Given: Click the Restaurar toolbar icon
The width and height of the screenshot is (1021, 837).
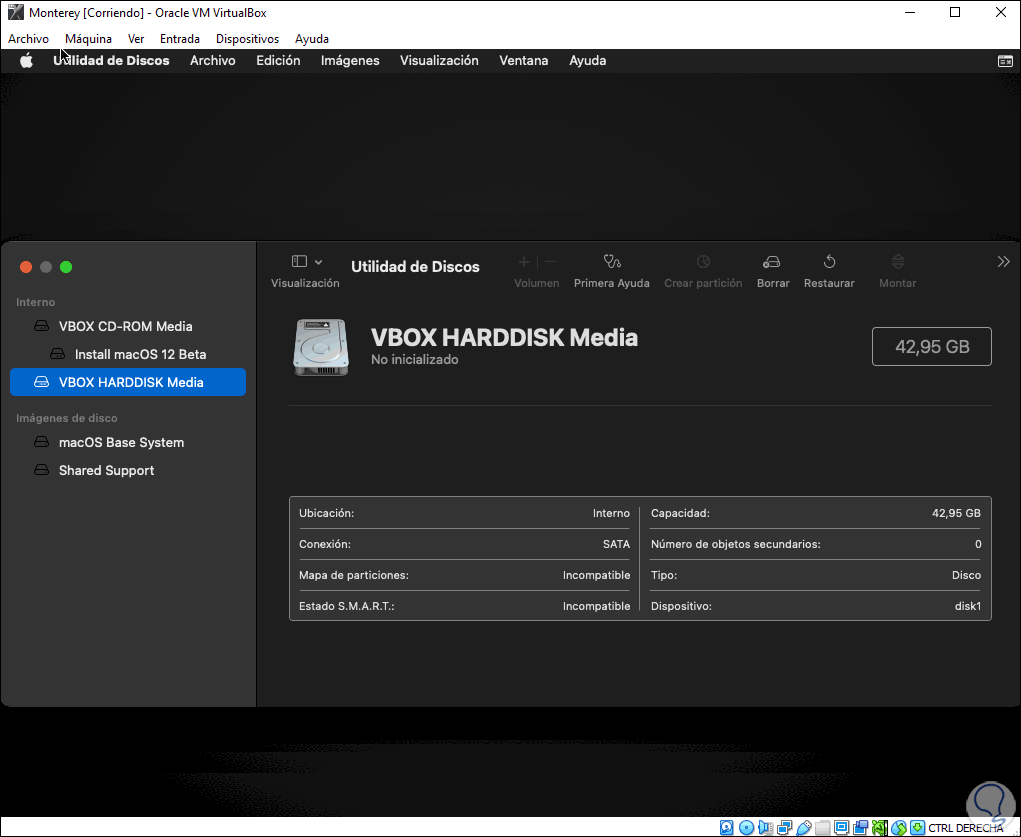Looking at the screenshot, I should click(829, 262).
